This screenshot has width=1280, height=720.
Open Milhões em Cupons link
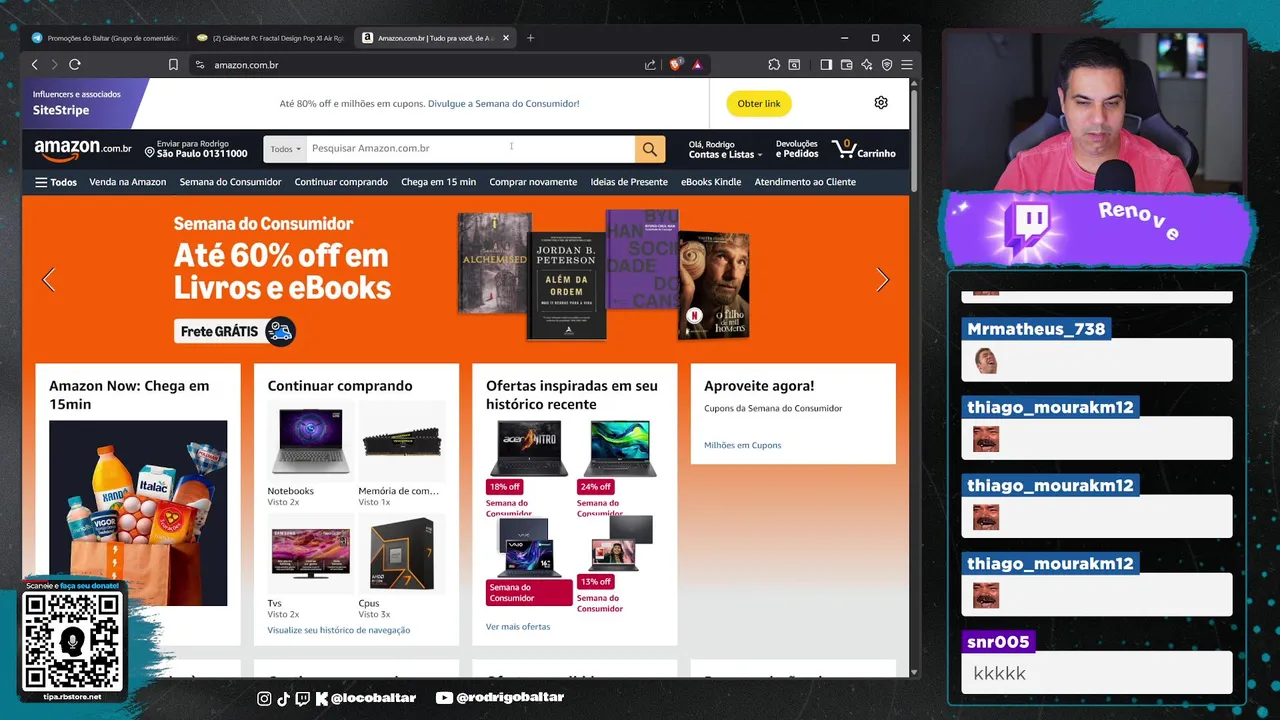[x=742, y=445]
